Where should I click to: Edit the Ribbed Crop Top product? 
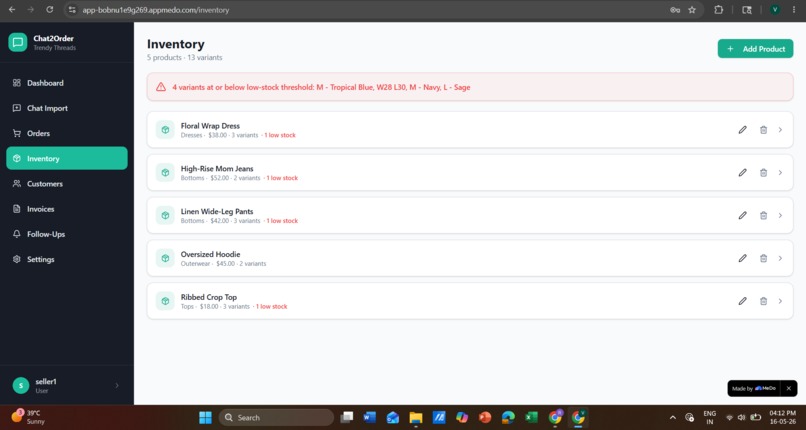point(742,301)
